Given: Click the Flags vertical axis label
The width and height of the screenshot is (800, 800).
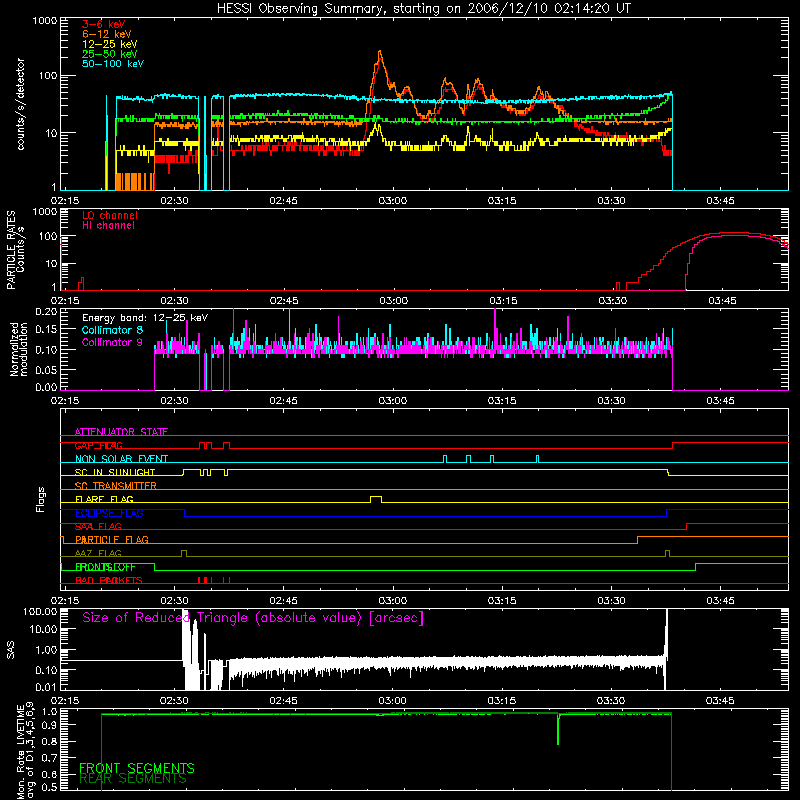Looking at the screenshot, I should point(41,499).
